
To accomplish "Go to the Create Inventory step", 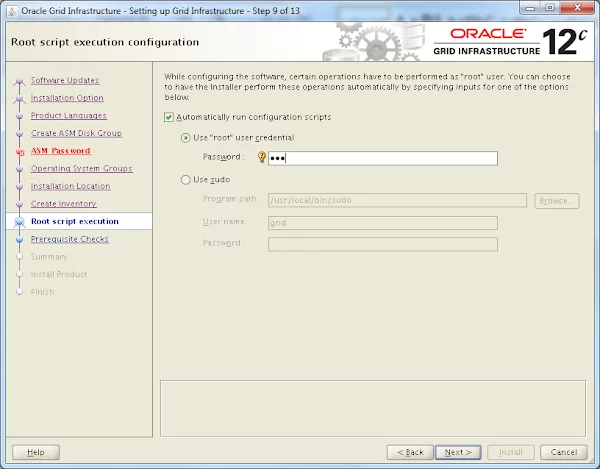I will [64, 204].
